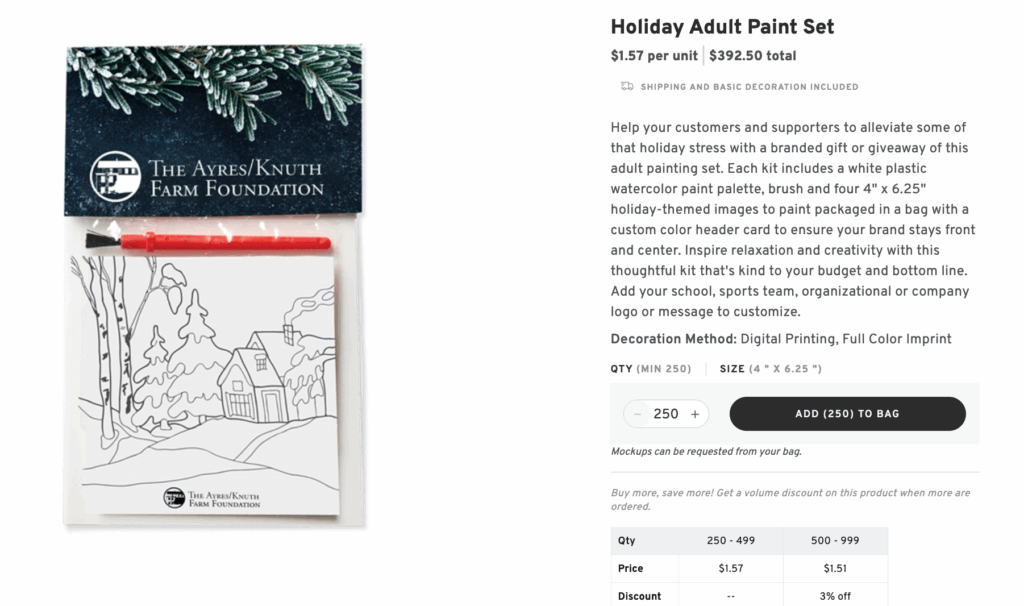Click the SIZE (4" x 6.25") label
1024x606 pixels.
(769, 369)
